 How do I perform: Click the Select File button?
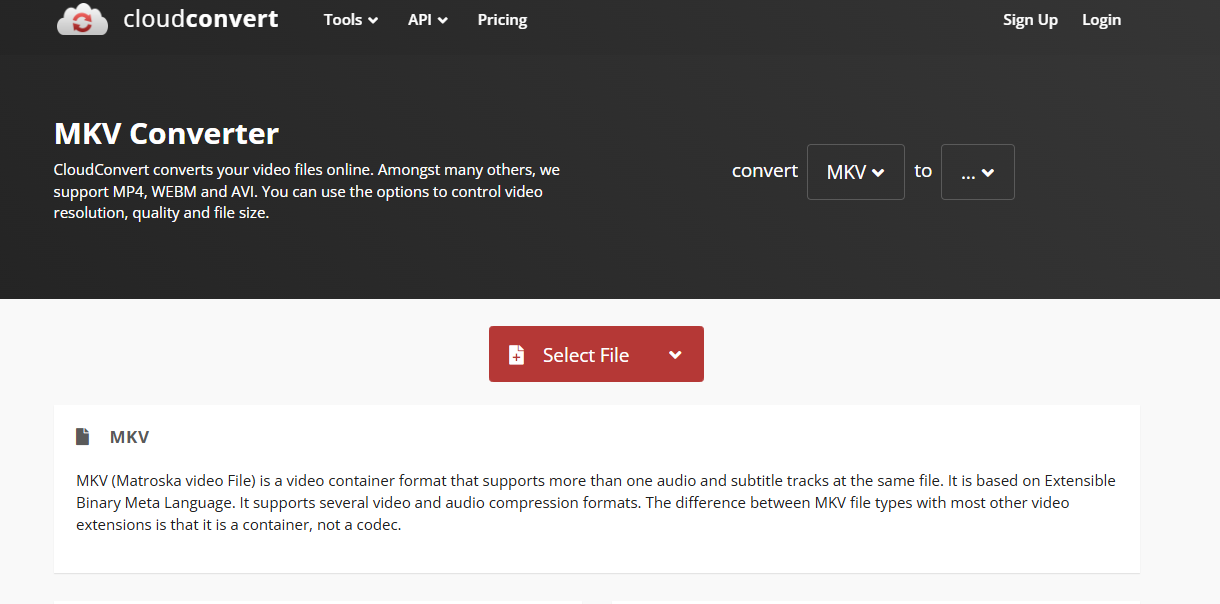pos(596,354)
